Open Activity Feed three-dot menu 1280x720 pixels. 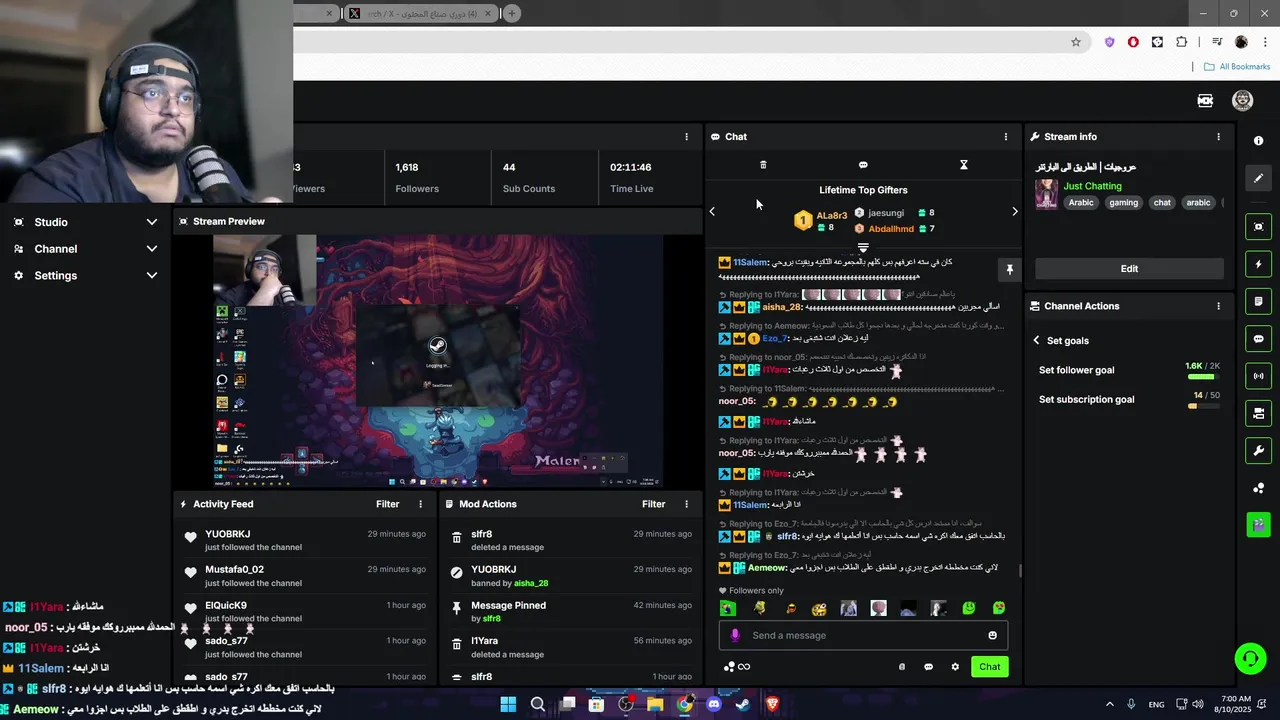point(420,504)
